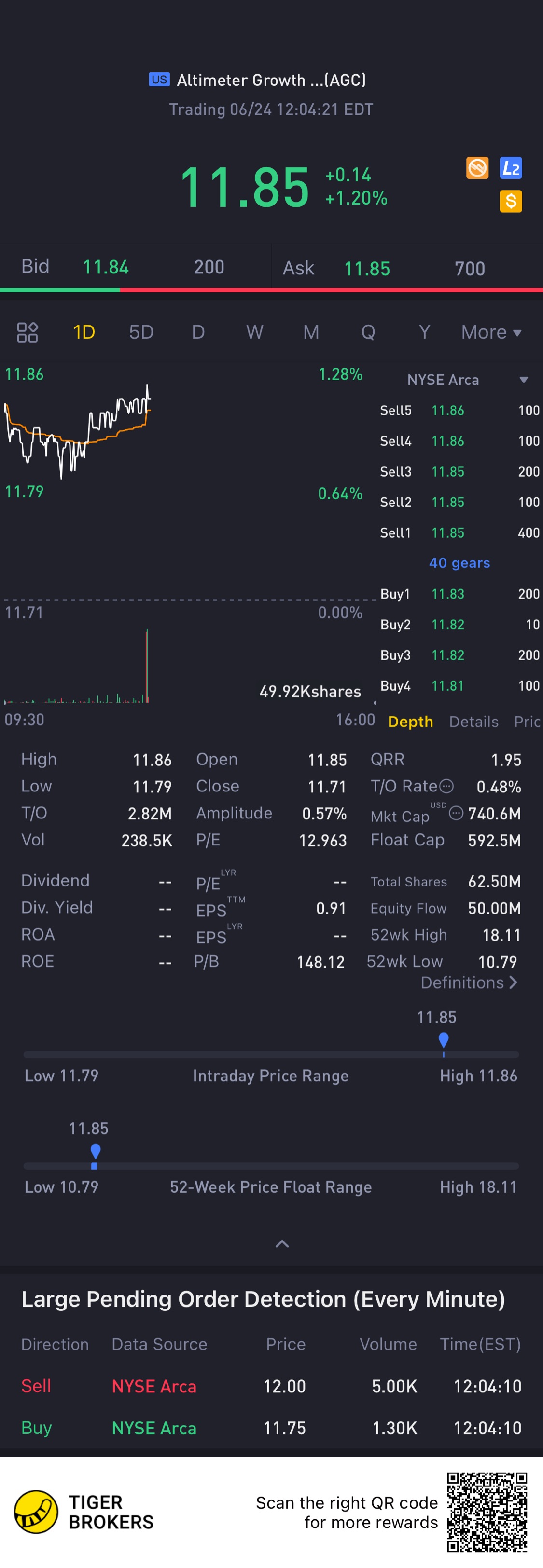Viewport: 543px width, 1568px height.
Task: Tap the Intraday Price Range marker
Action: (x=443, y=1040)
